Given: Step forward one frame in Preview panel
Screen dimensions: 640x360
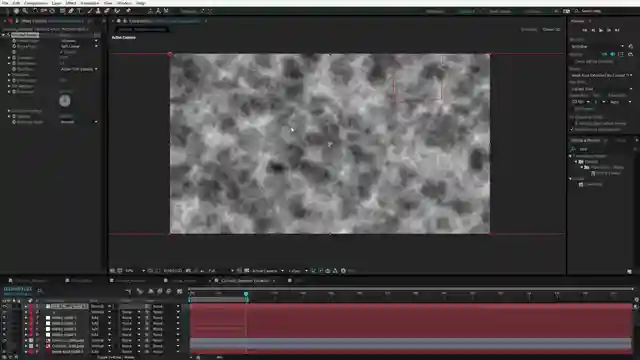Looking at the screenshot, I should click(609, 30).
